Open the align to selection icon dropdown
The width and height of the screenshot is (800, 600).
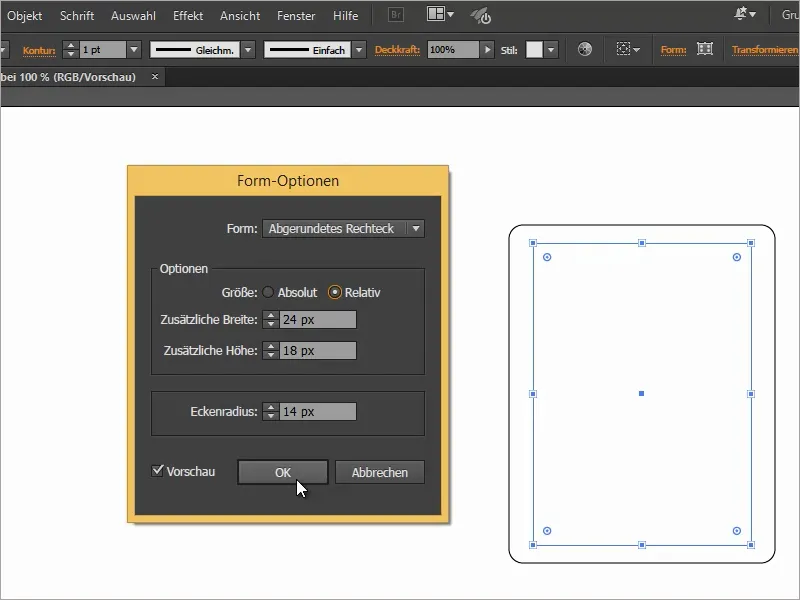click(628, 49)
